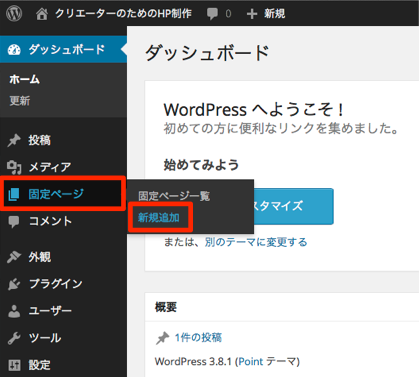Image resolution: width=419 pixels, height=377 pixels.
Task: Open the ツール menu
Action: click(x=45, y=338)
